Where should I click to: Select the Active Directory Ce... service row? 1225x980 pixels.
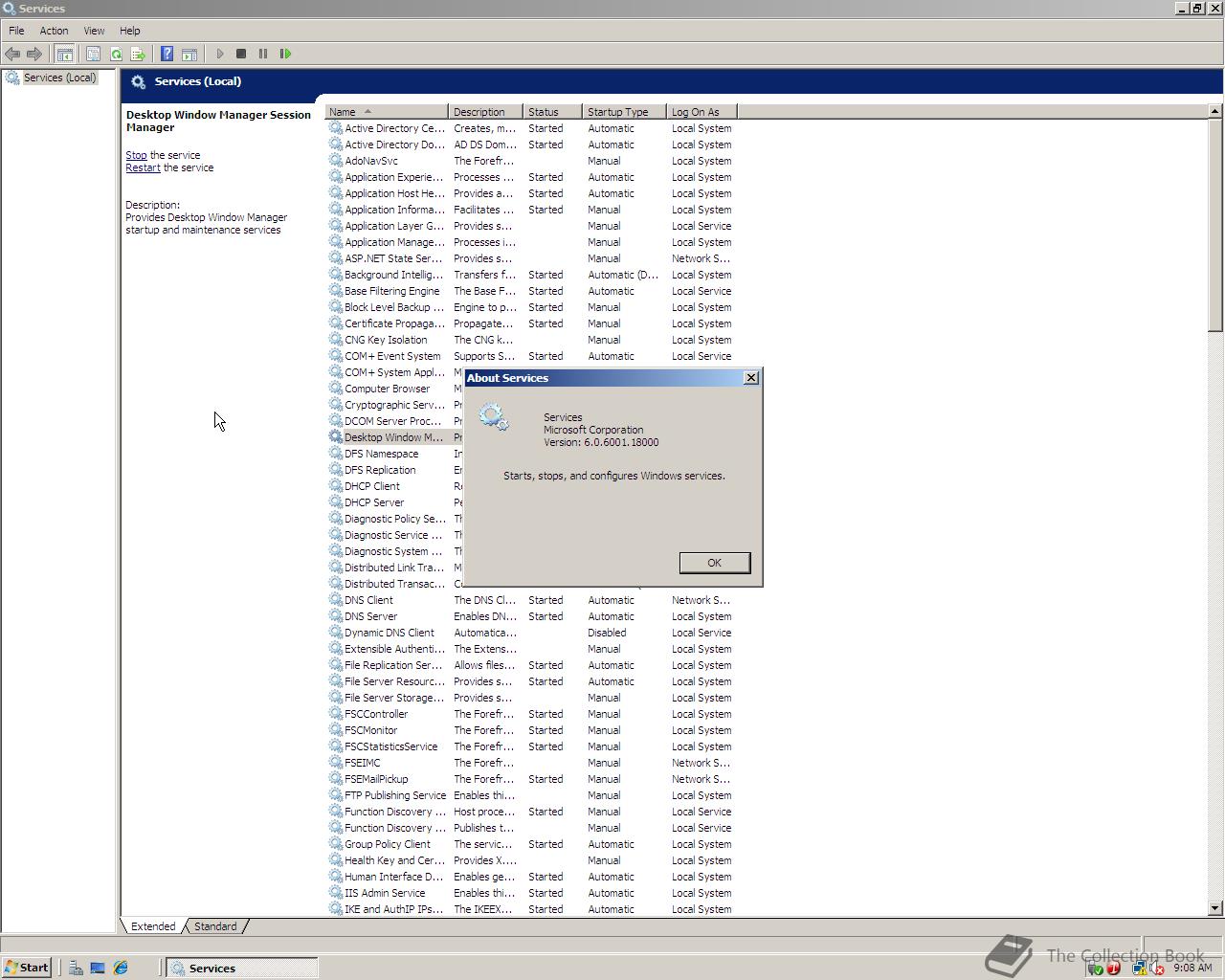531,128
